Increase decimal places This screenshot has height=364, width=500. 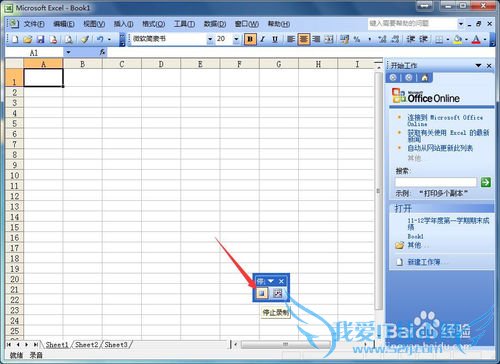click(x=382, y=39)
